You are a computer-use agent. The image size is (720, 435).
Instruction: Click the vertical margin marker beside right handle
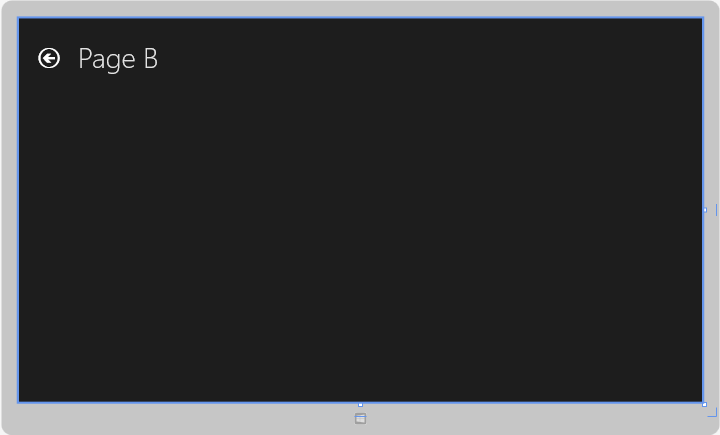(x=716, y=210)
